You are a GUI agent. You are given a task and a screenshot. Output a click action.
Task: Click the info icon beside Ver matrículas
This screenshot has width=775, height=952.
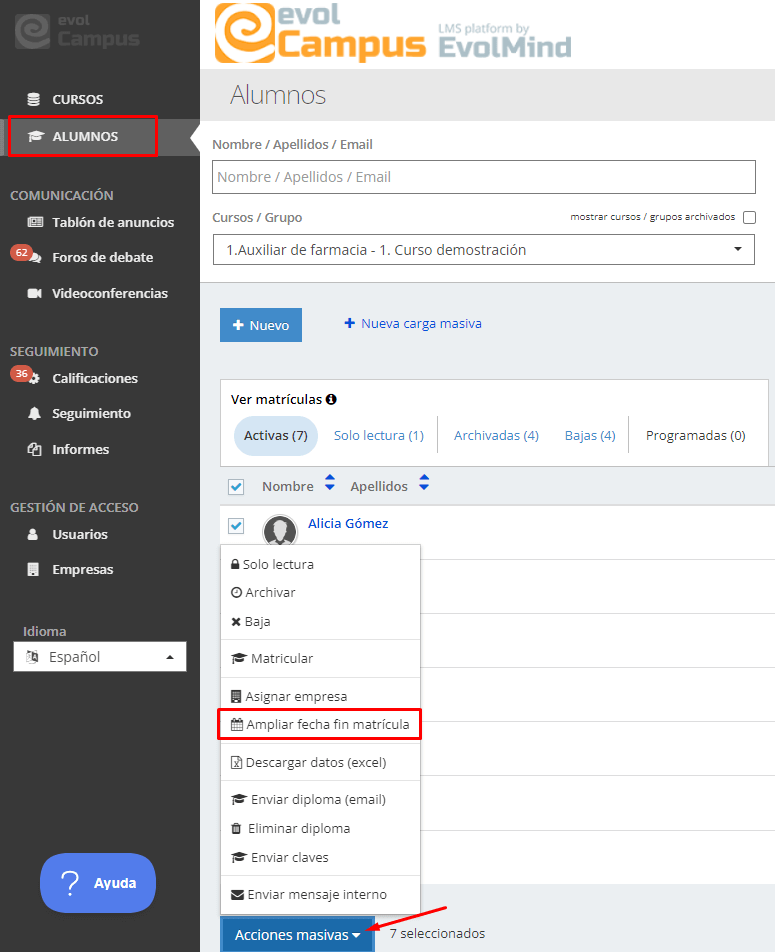point(331,399)
